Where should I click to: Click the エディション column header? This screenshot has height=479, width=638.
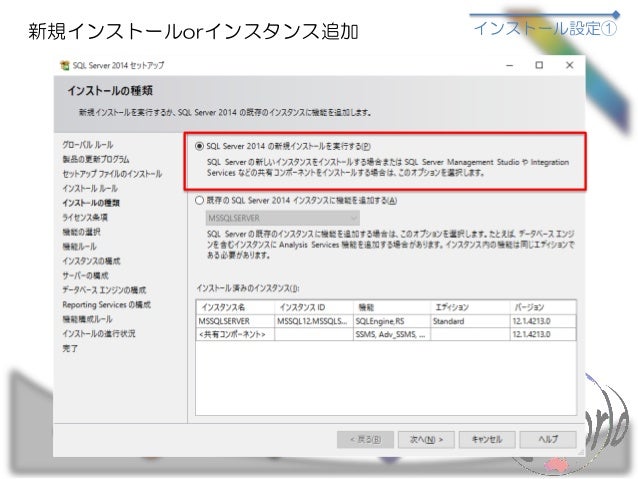(x=470, y=307)
